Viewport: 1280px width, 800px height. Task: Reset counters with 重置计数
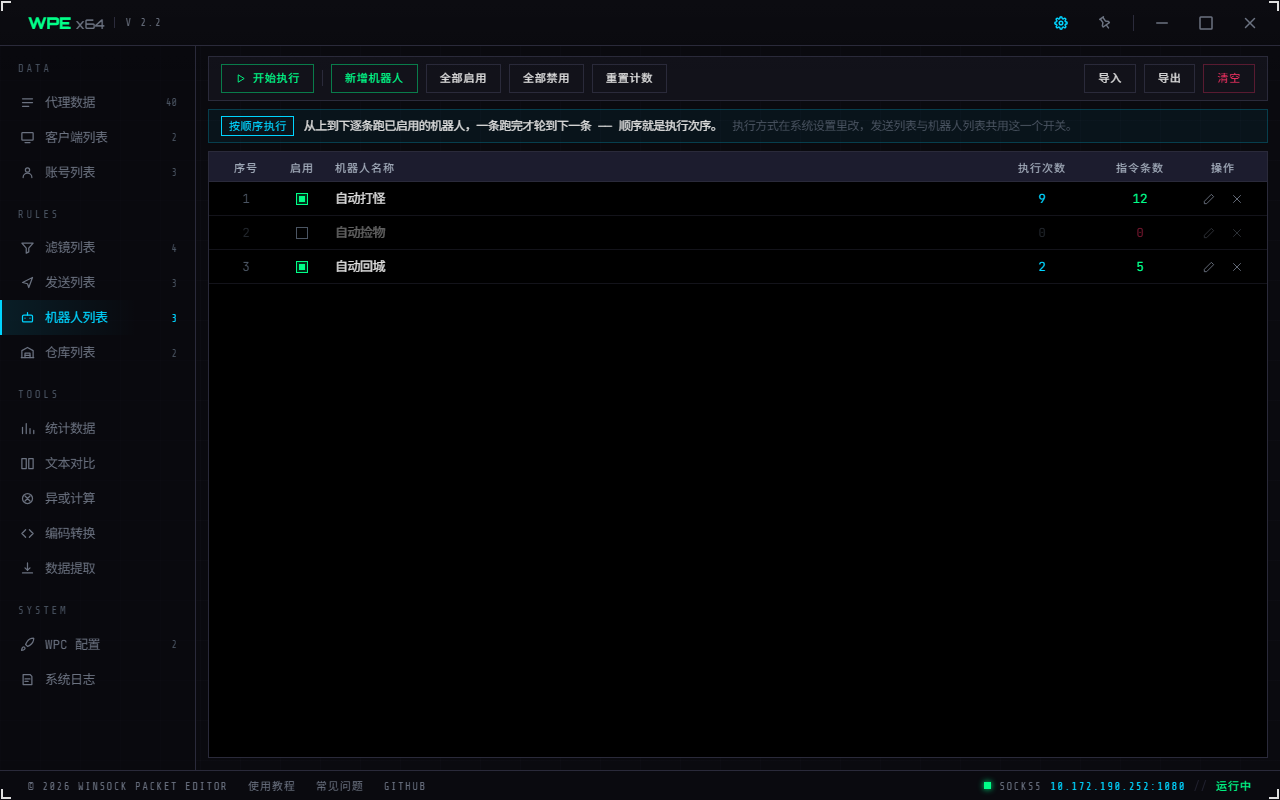coord(629,78)
